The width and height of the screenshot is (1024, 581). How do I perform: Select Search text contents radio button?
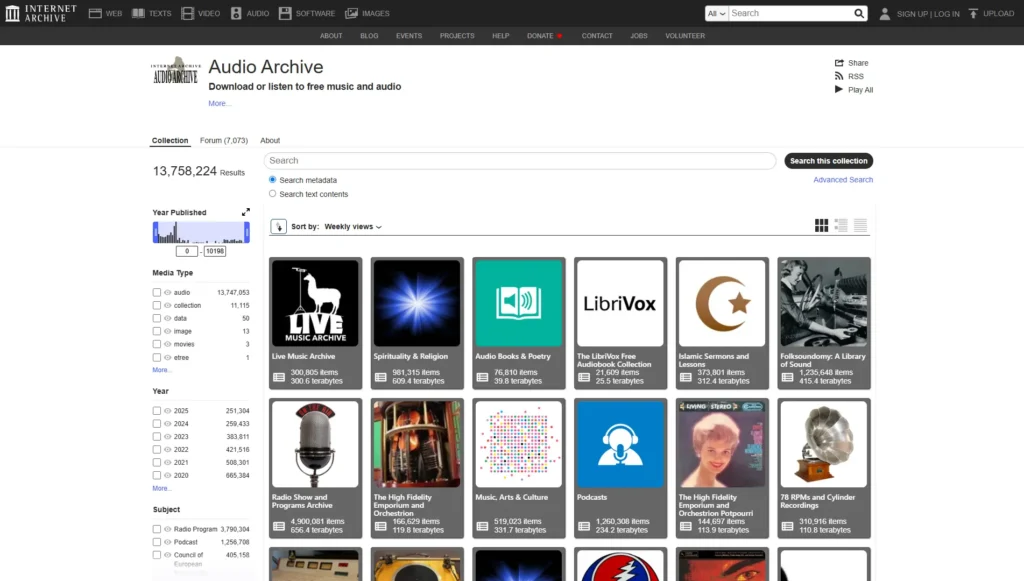(x=272, y=194)
